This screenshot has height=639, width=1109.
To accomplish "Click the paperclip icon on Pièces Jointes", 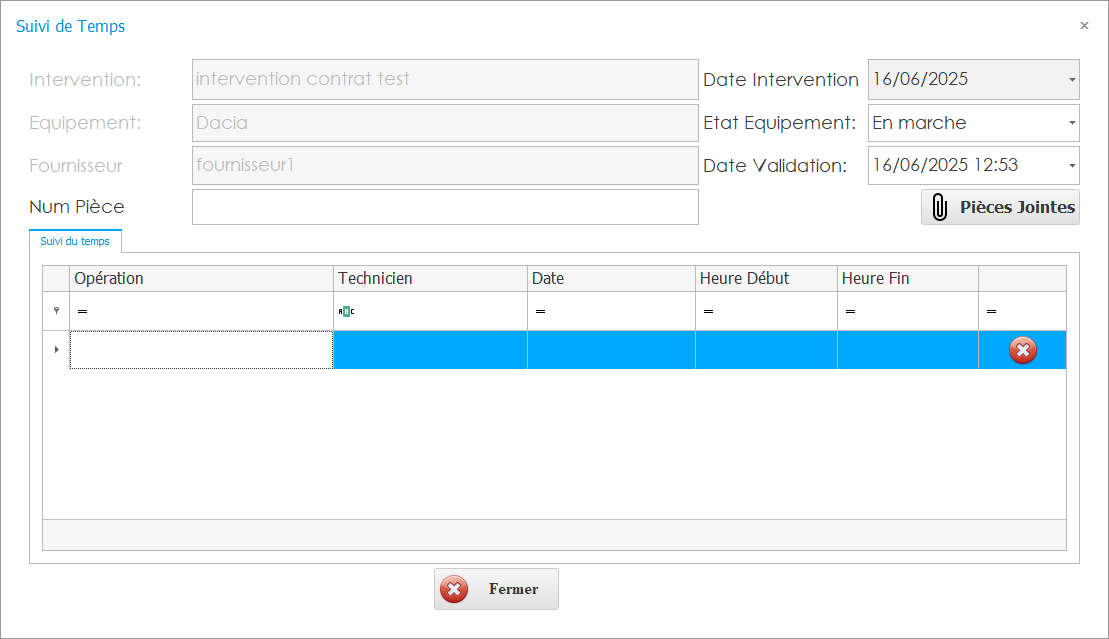I will click(x=940, y=207).
